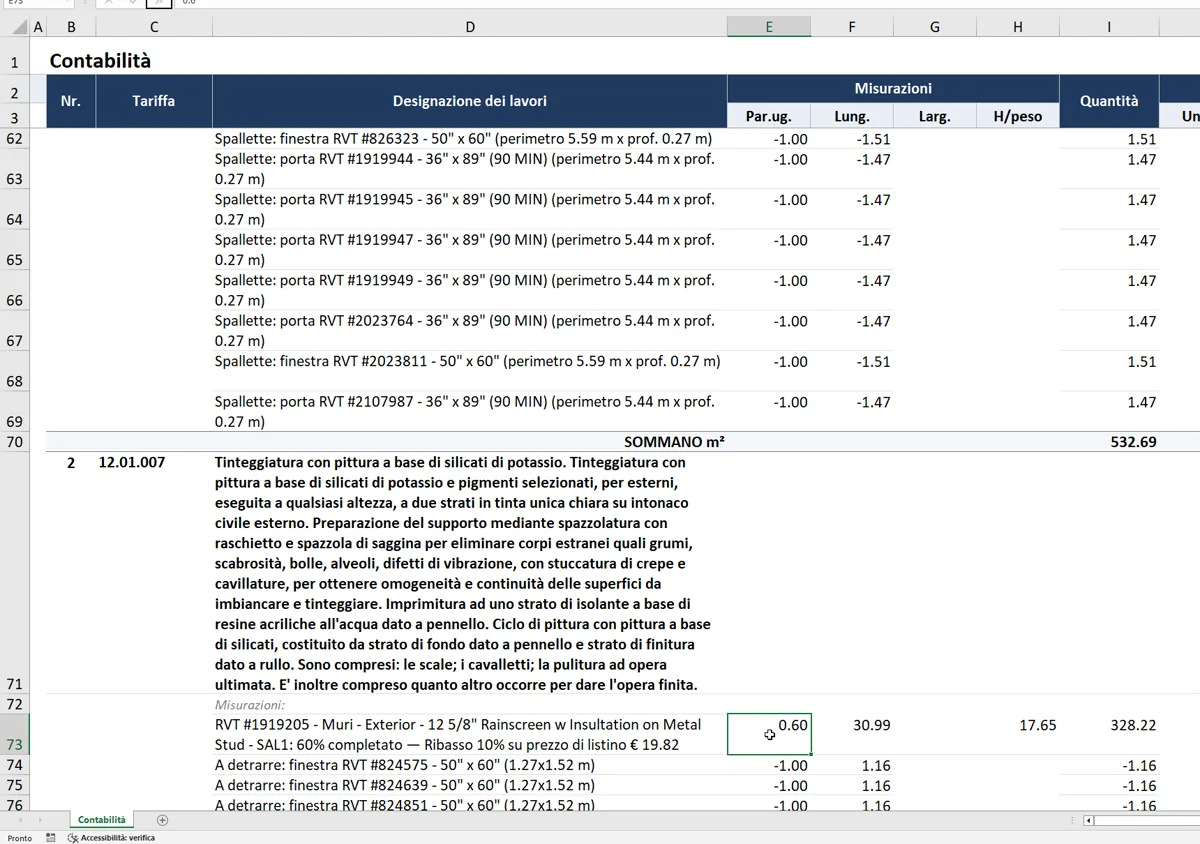Click the RVT #1919205 Muri Exterior description
Viewport: 1200px width, 844px height.
pos(470,734)
